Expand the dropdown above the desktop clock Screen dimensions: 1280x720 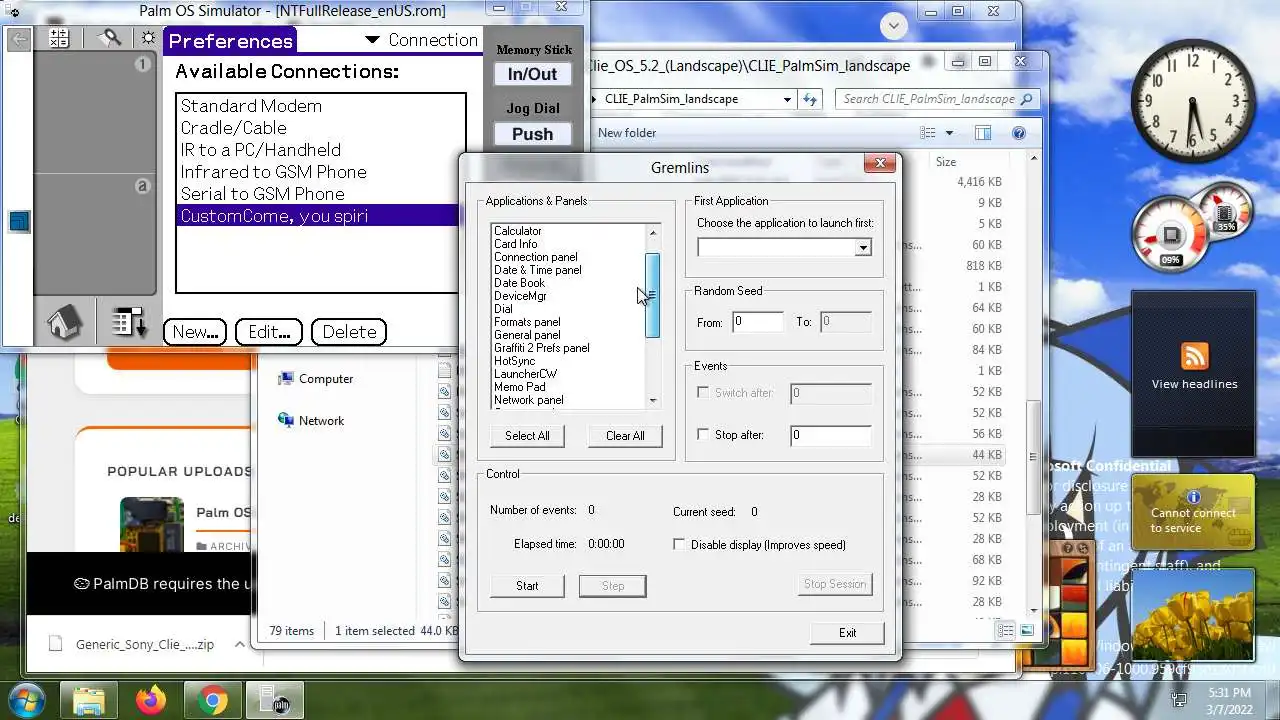coord(894,26)
